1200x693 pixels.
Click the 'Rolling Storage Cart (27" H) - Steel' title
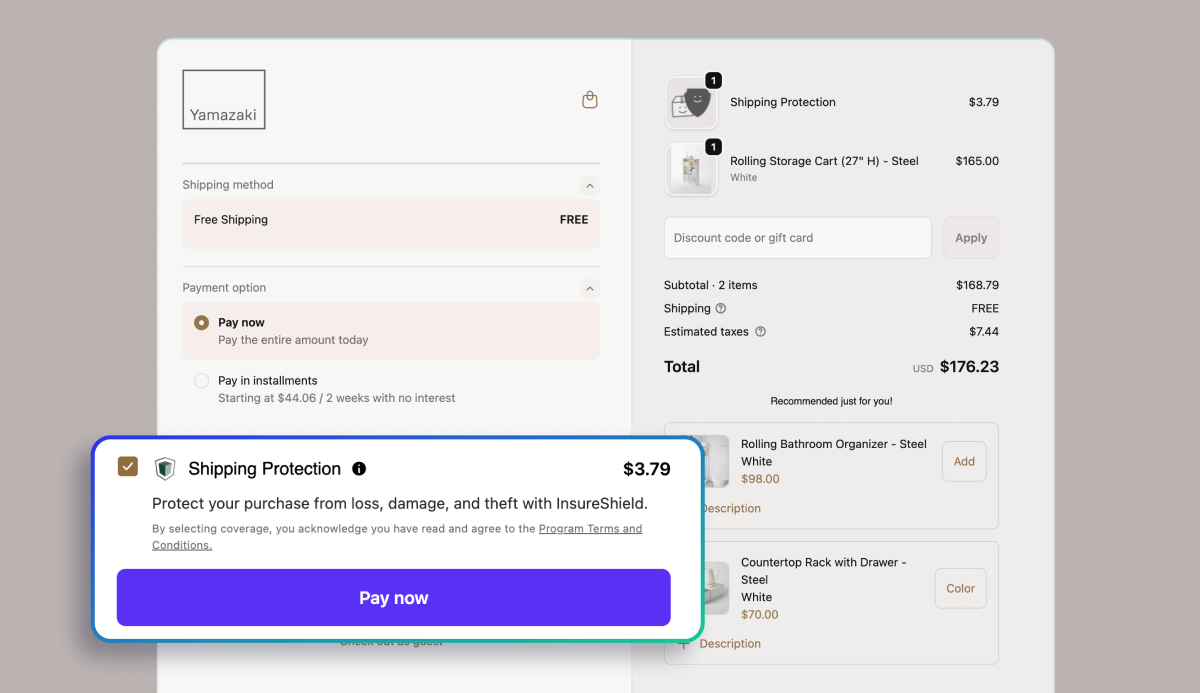click(x=824, y=161)
